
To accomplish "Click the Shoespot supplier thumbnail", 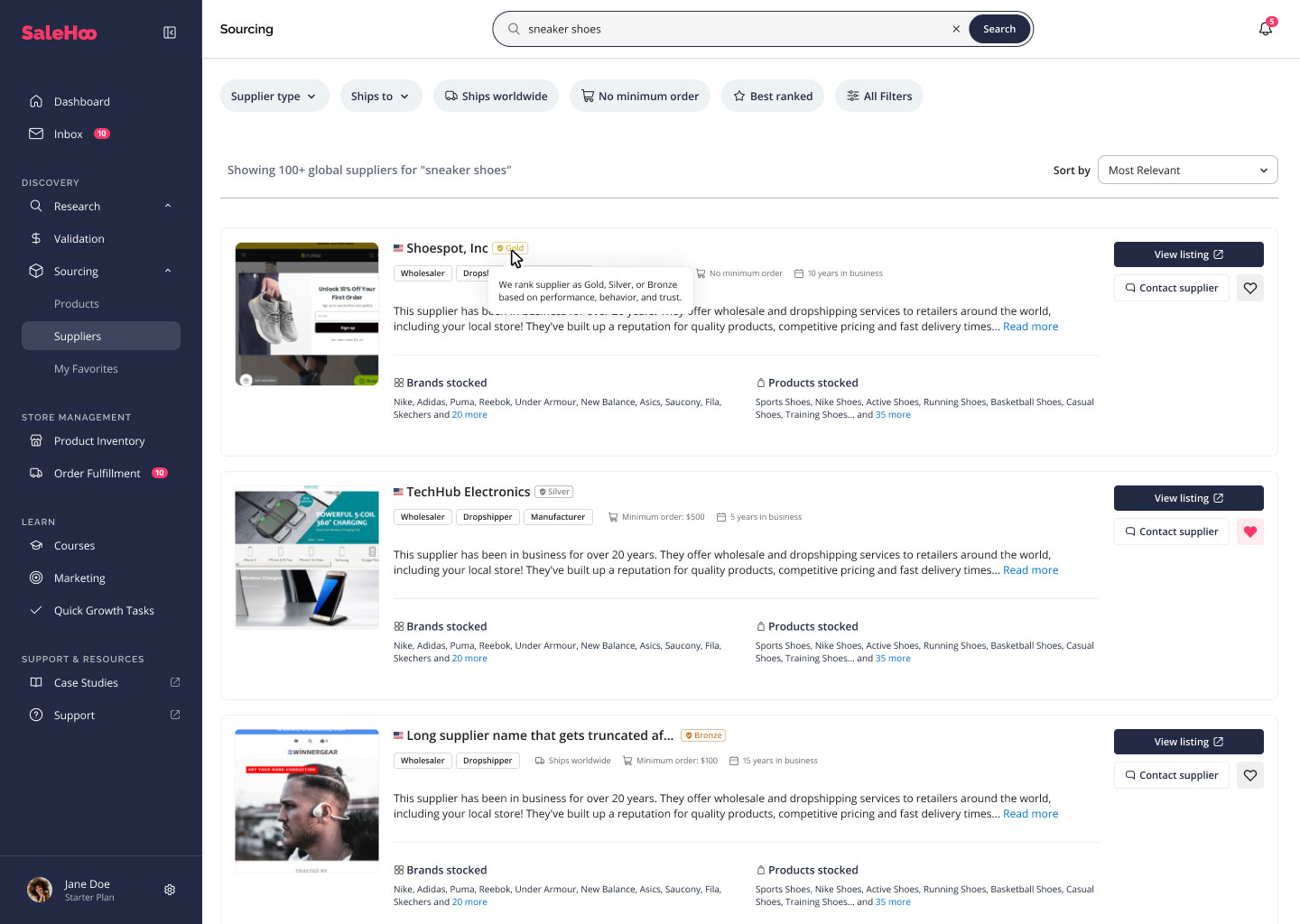I will [307, 314].
